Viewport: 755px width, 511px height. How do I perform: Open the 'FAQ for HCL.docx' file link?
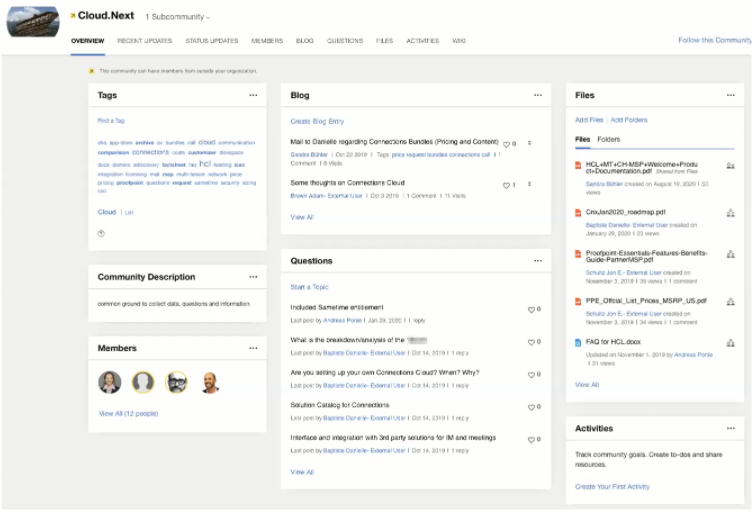613,342
